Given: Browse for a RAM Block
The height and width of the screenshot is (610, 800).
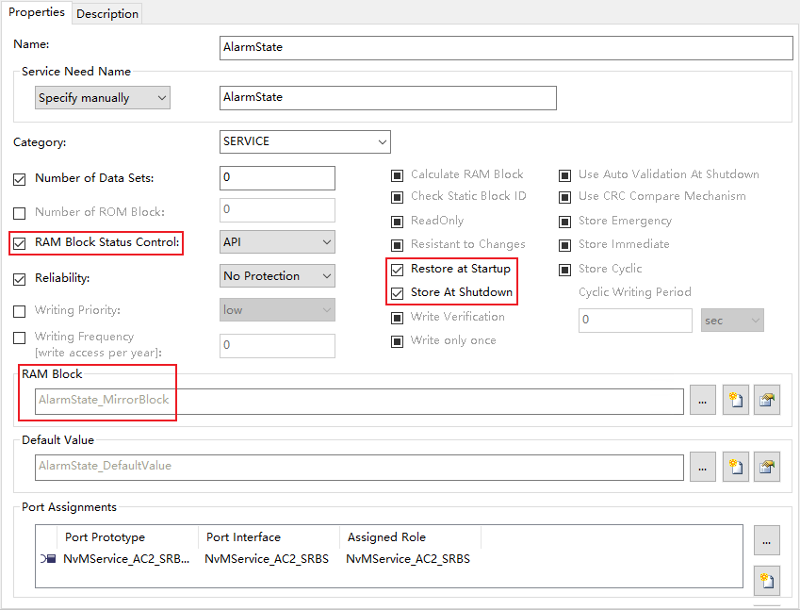Looking at the screenshot, I should coord(702,399).
